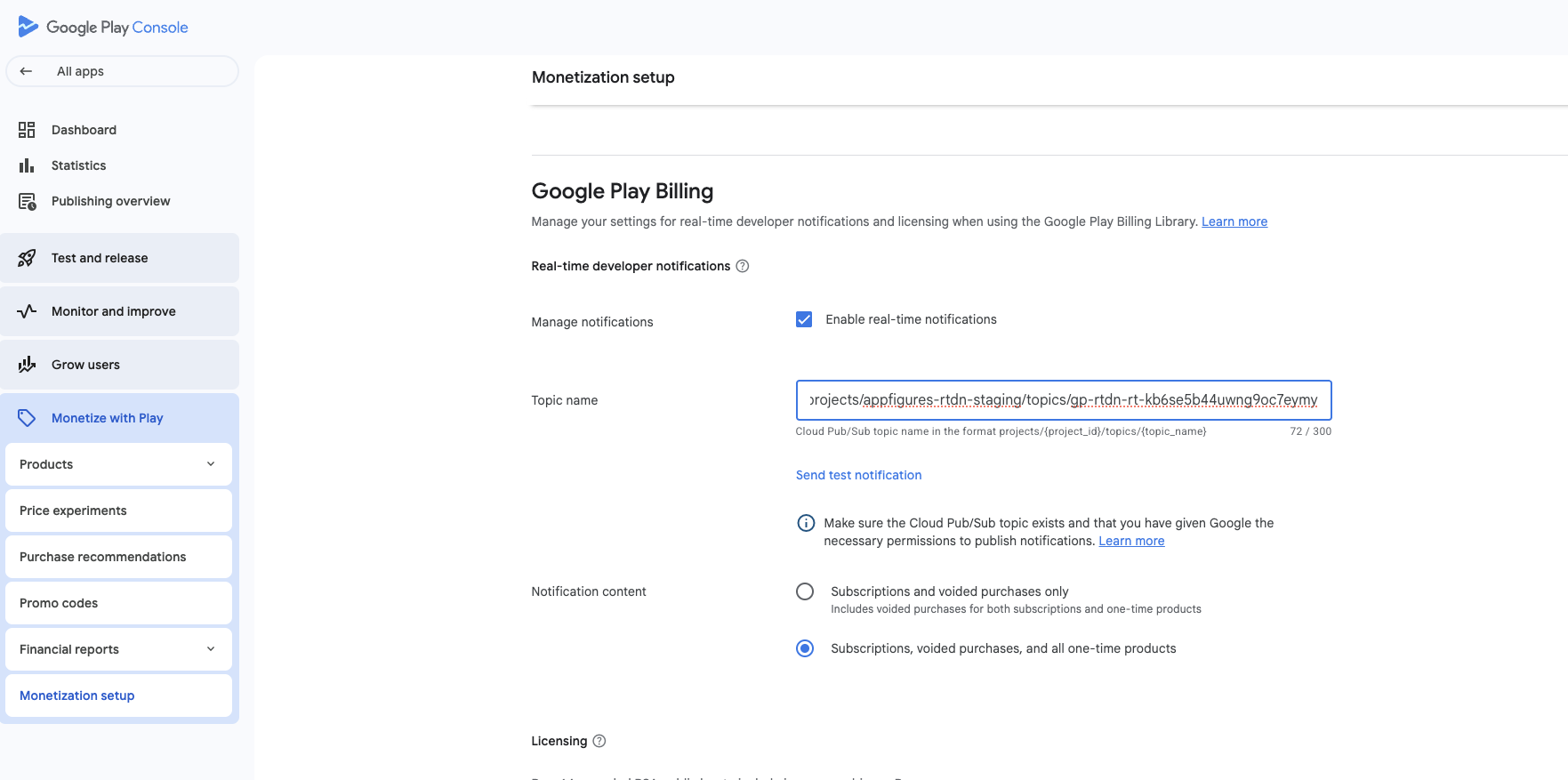Image resolution: width=1568 pixels, height=780 pixels.
Task: Click the Google Play Billing heading
Action: (623, 191)
